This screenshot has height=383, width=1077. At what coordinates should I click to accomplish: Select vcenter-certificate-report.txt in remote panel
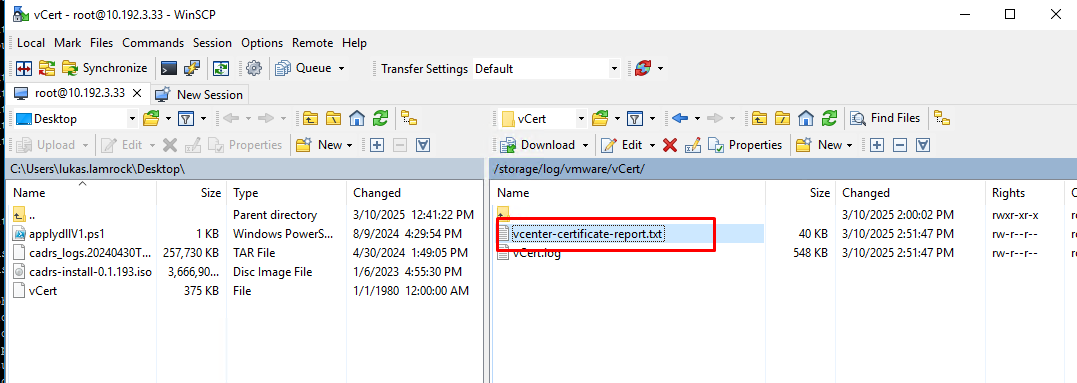(589, 233)
